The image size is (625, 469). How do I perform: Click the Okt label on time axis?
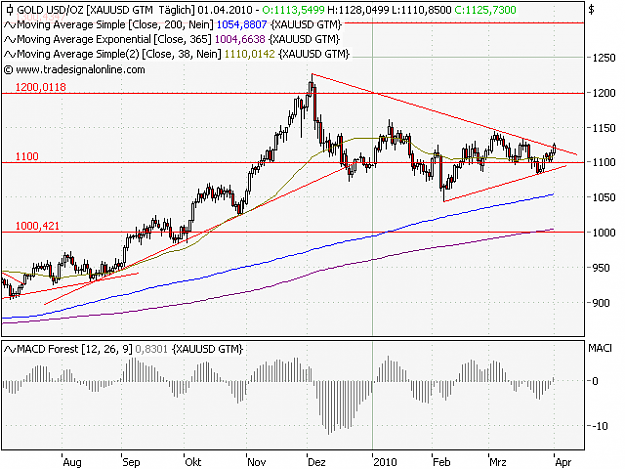[x=193, y=462]
